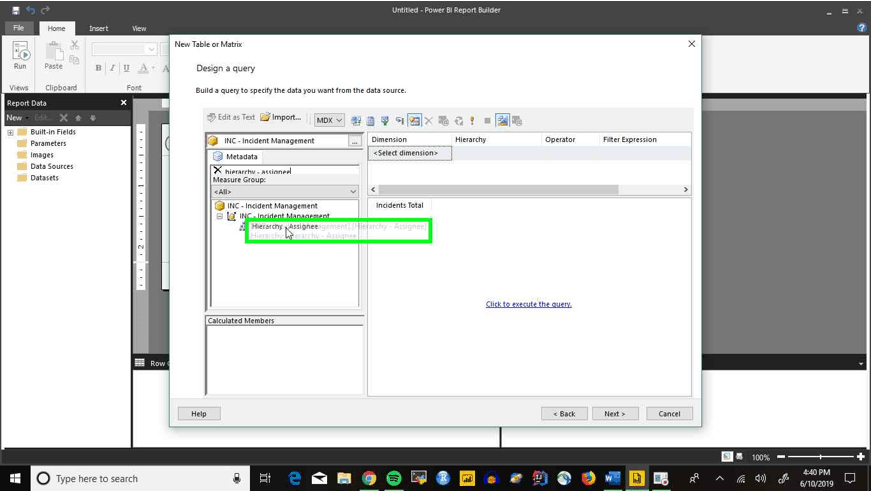
Task: Click the Cancel button
Action: (x=669, y=414)
